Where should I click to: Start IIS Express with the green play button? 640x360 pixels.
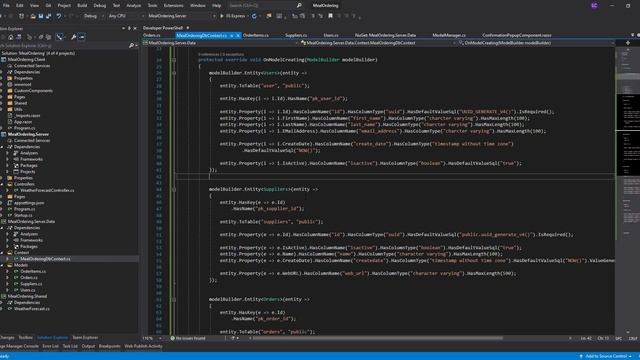tap(222, 16)
